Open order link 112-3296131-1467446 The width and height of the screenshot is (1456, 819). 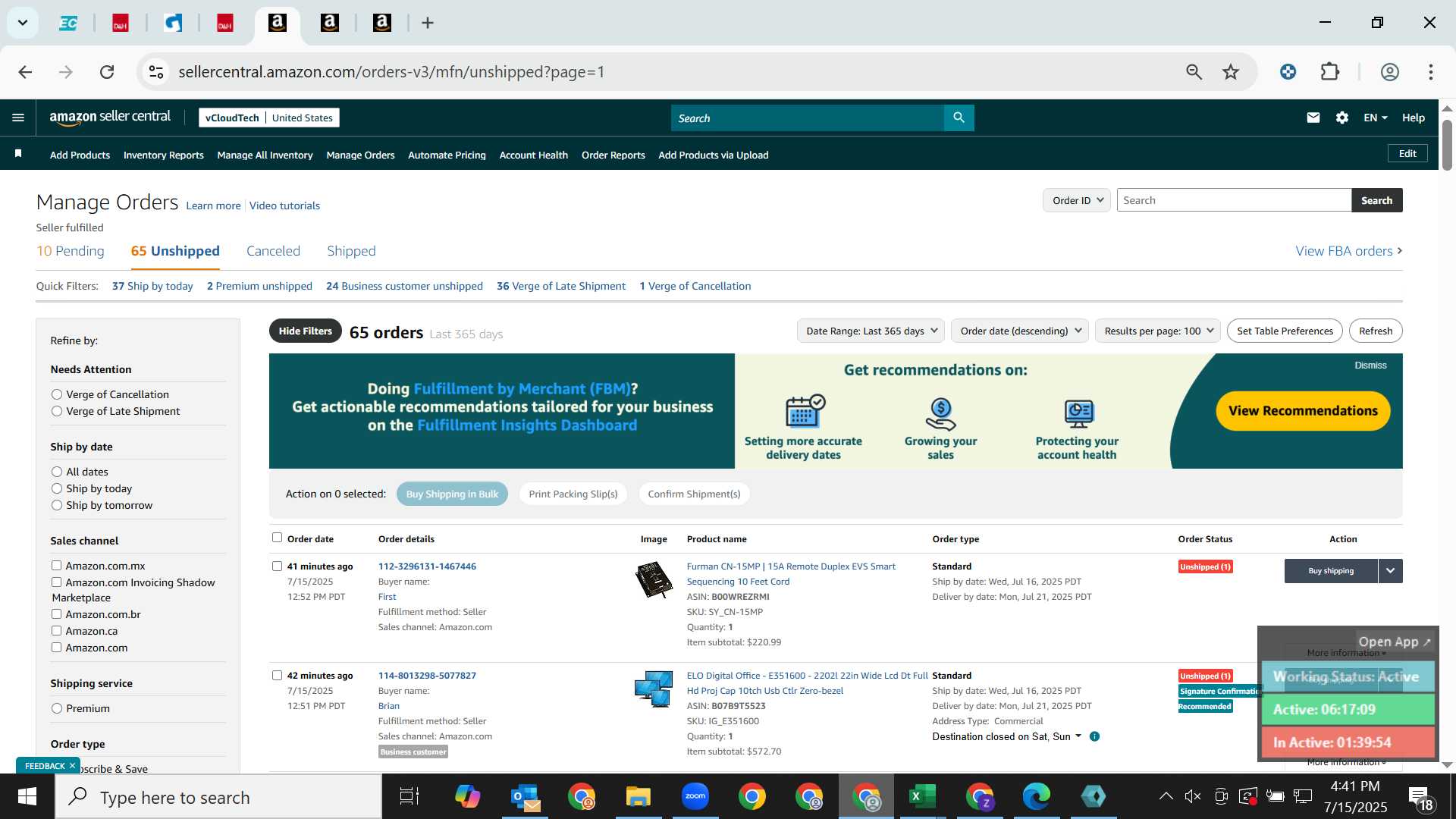427,566
